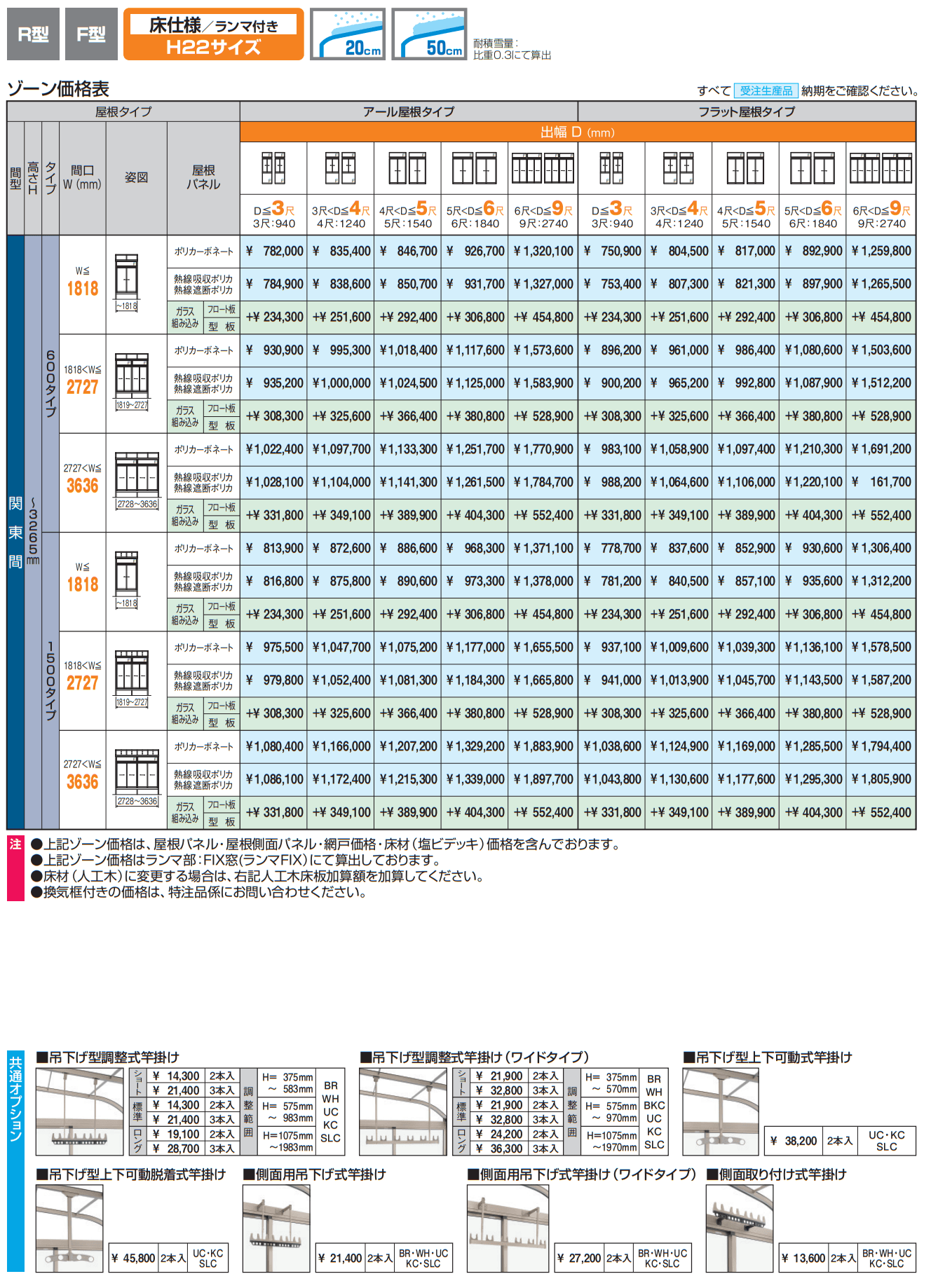The image size is (931, 1288).
Task: Click the price ¥750,900
Action: [x=612, y=251]
